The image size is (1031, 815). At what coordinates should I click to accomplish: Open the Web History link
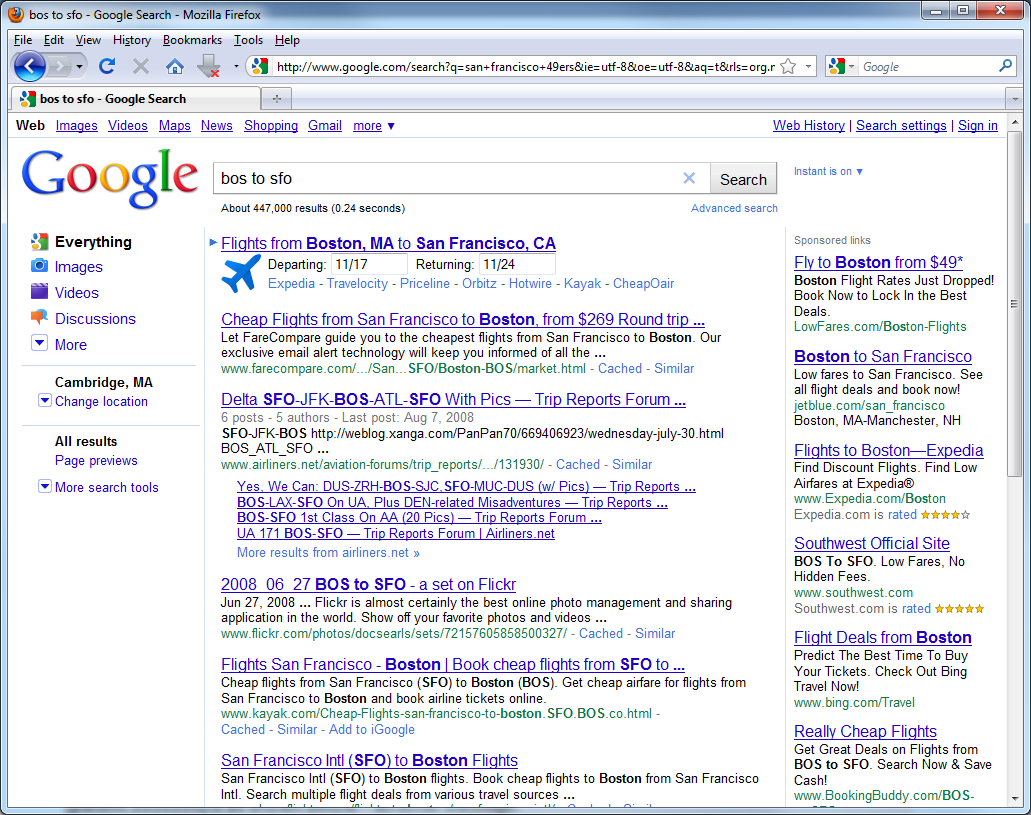click(x=808, y=126)
